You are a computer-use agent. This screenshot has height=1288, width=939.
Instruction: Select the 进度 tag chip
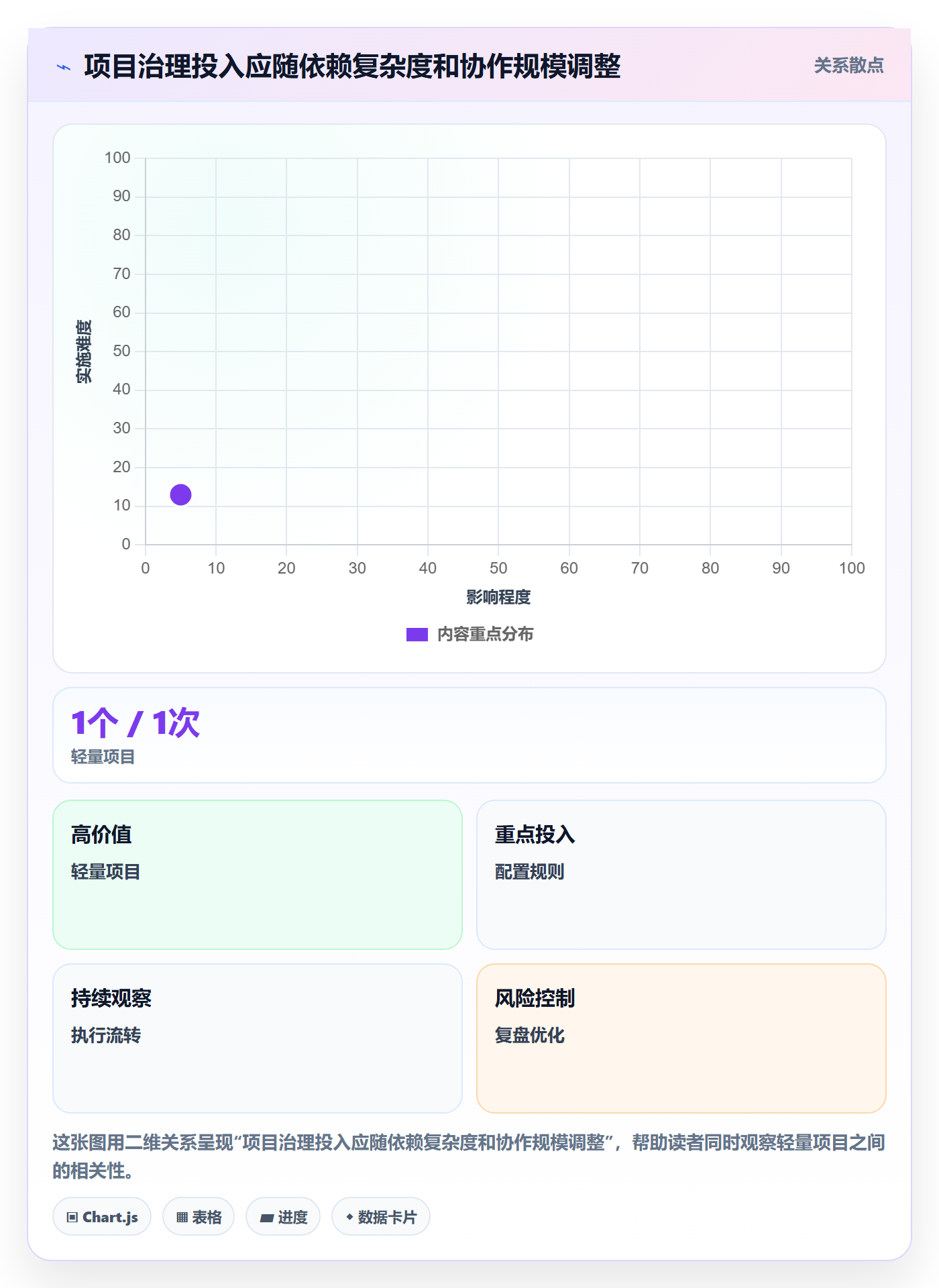pos(283,1217)
